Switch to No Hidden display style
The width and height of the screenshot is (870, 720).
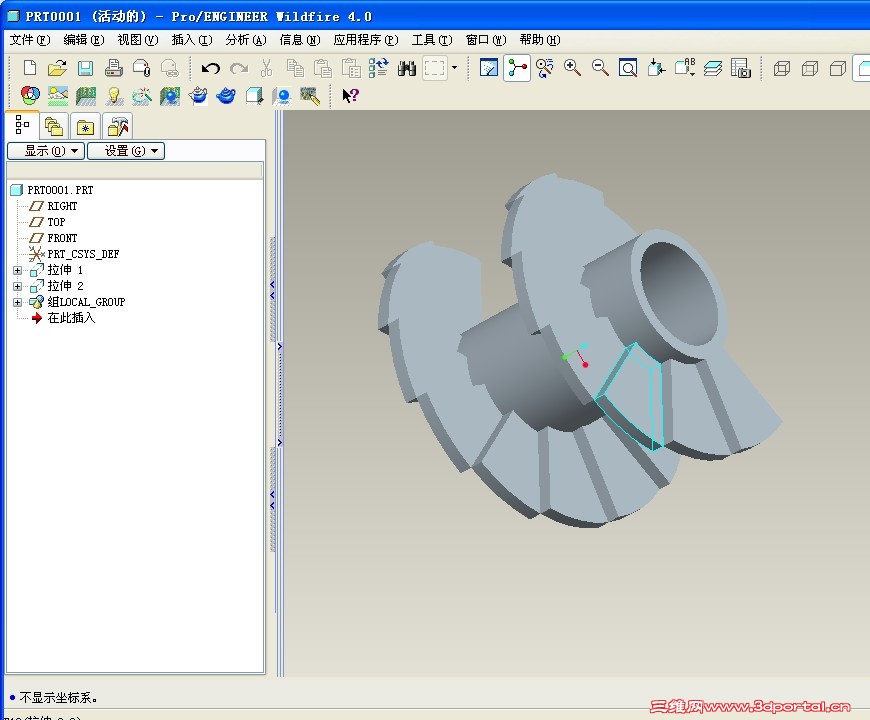838,68
